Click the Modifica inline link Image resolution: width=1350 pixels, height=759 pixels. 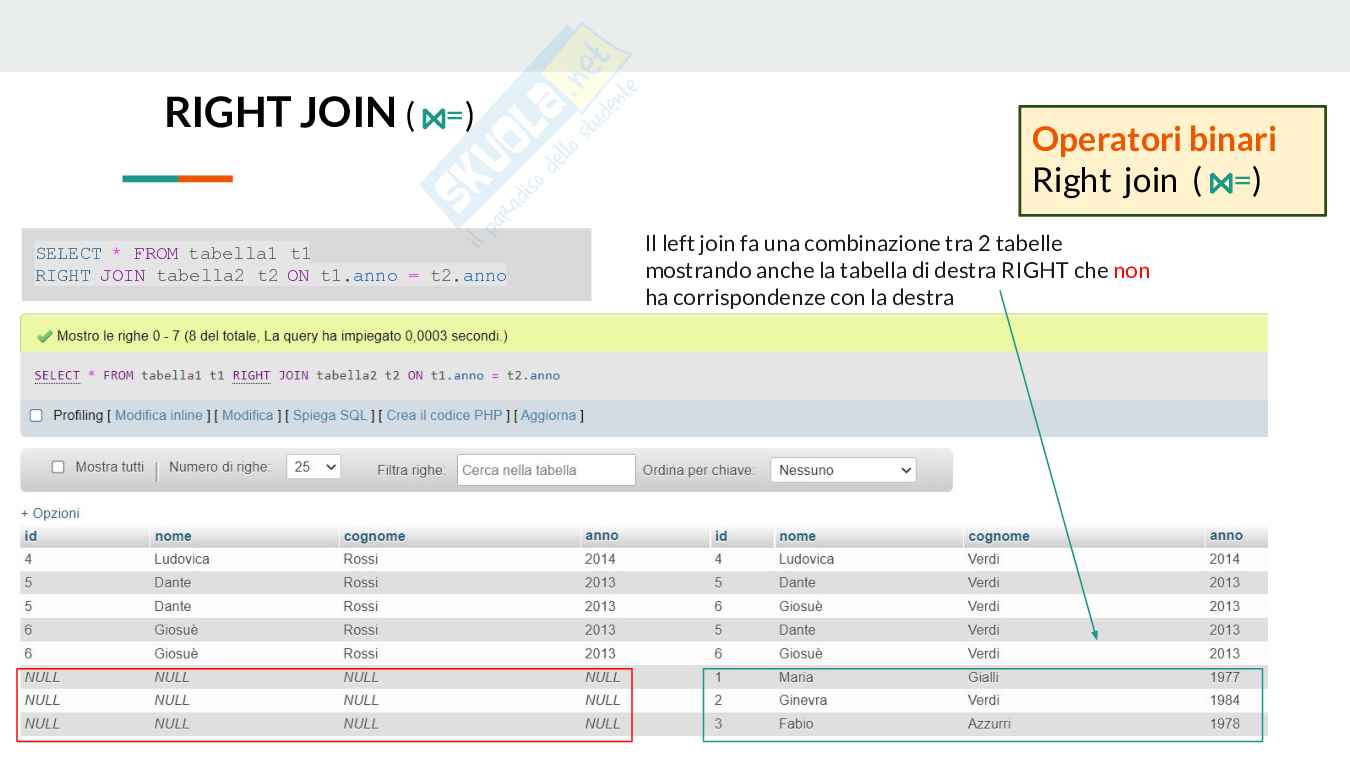(x=158, y=416)
